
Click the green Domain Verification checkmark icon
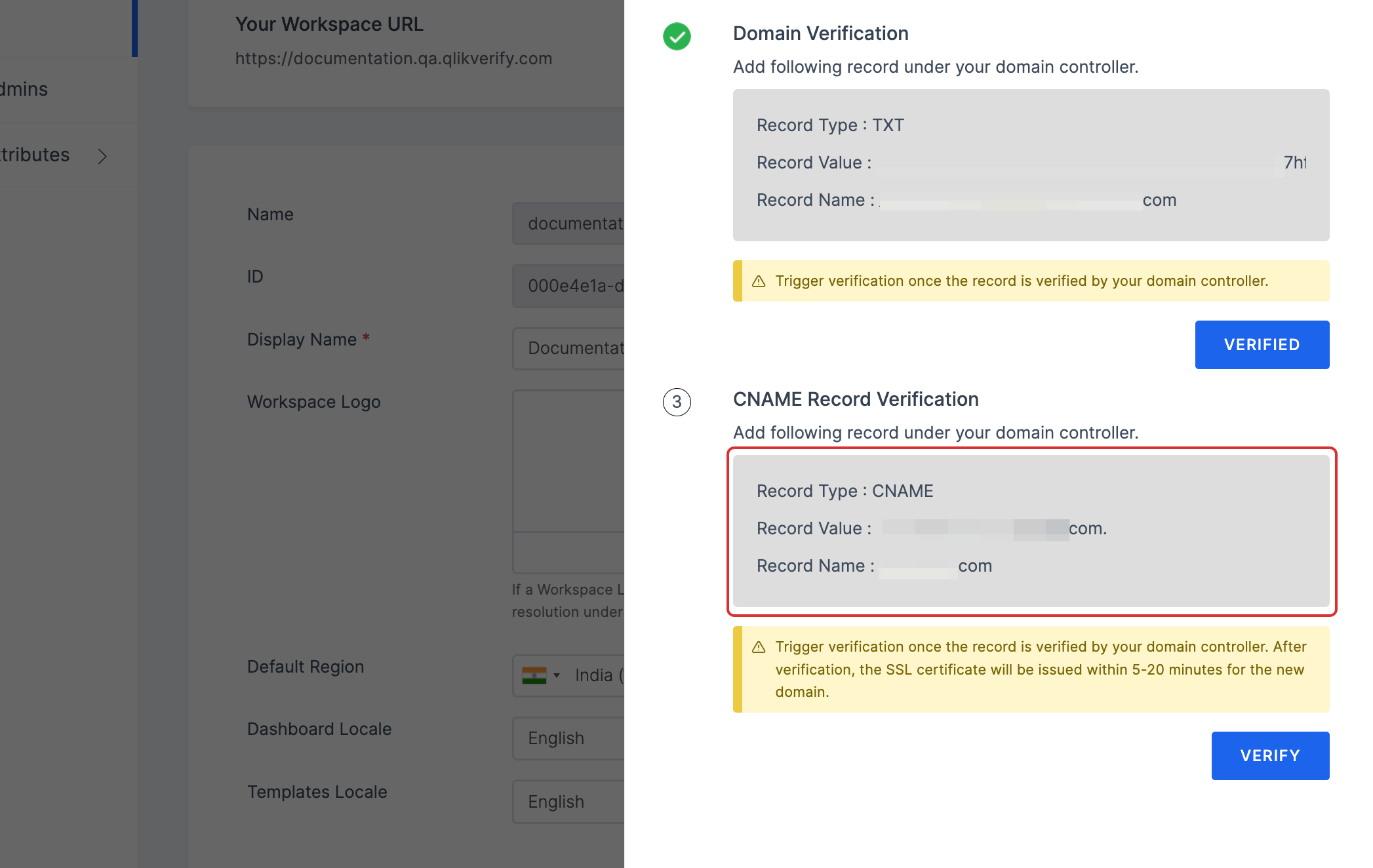[677, 36]
